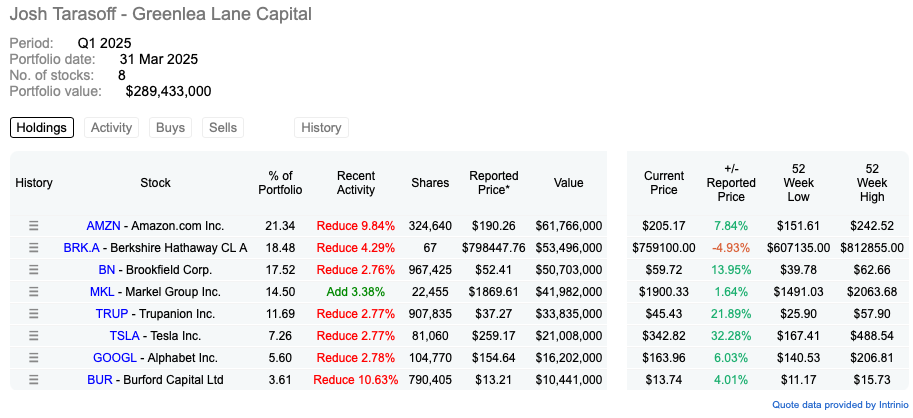
Task: Open the BN ticker link
Action: pos(107,270)
